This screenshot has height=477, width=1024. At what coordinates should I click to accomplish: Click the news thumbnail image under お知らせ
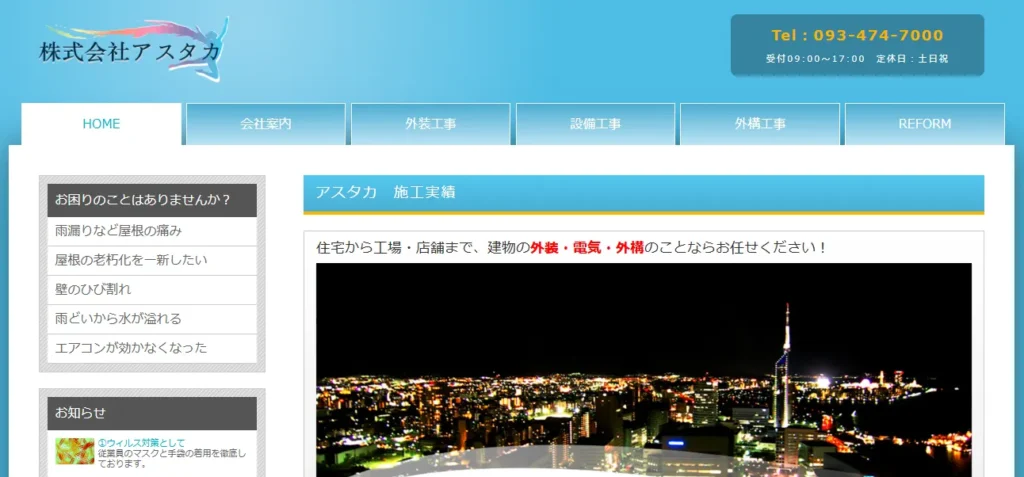75,451
